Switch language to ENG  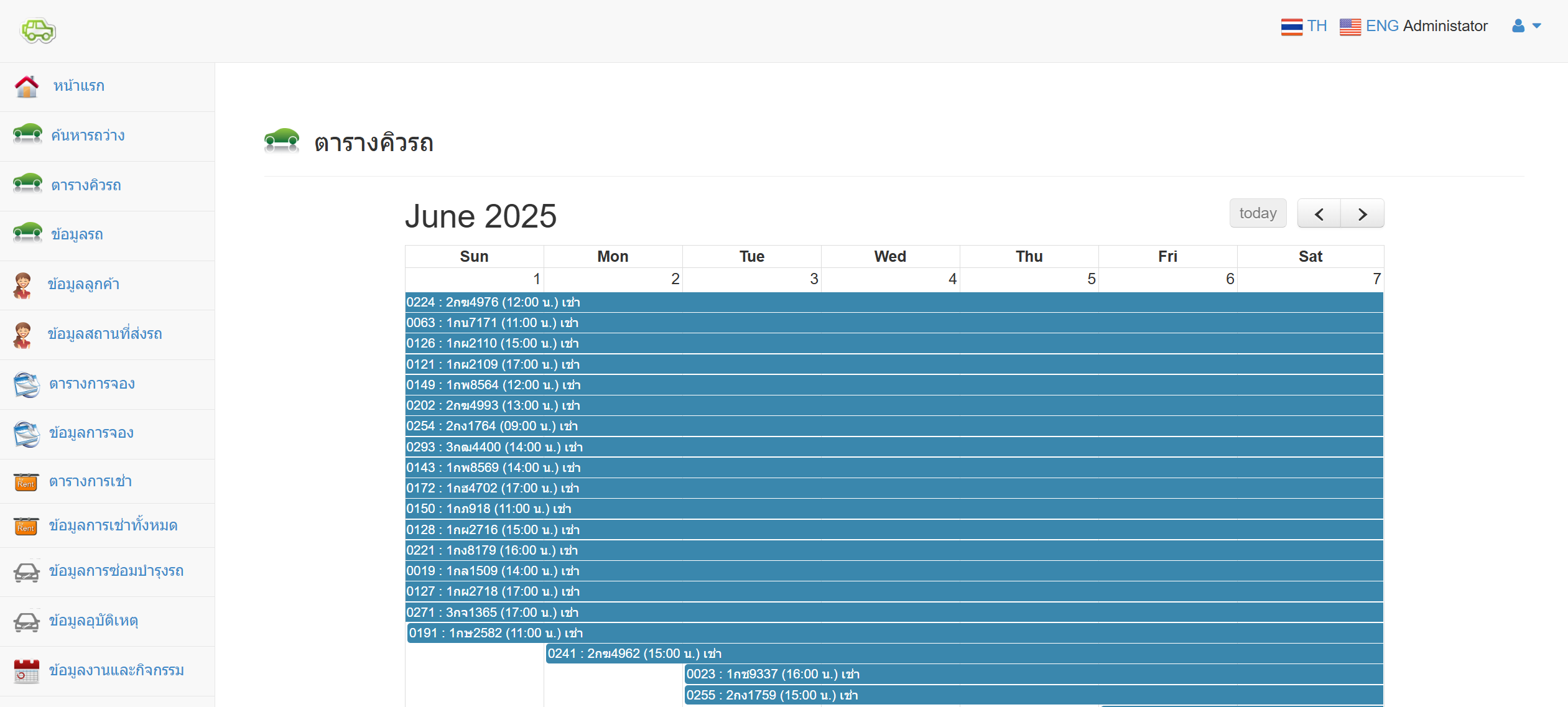pyautogui.click(x=1382, y=26)
